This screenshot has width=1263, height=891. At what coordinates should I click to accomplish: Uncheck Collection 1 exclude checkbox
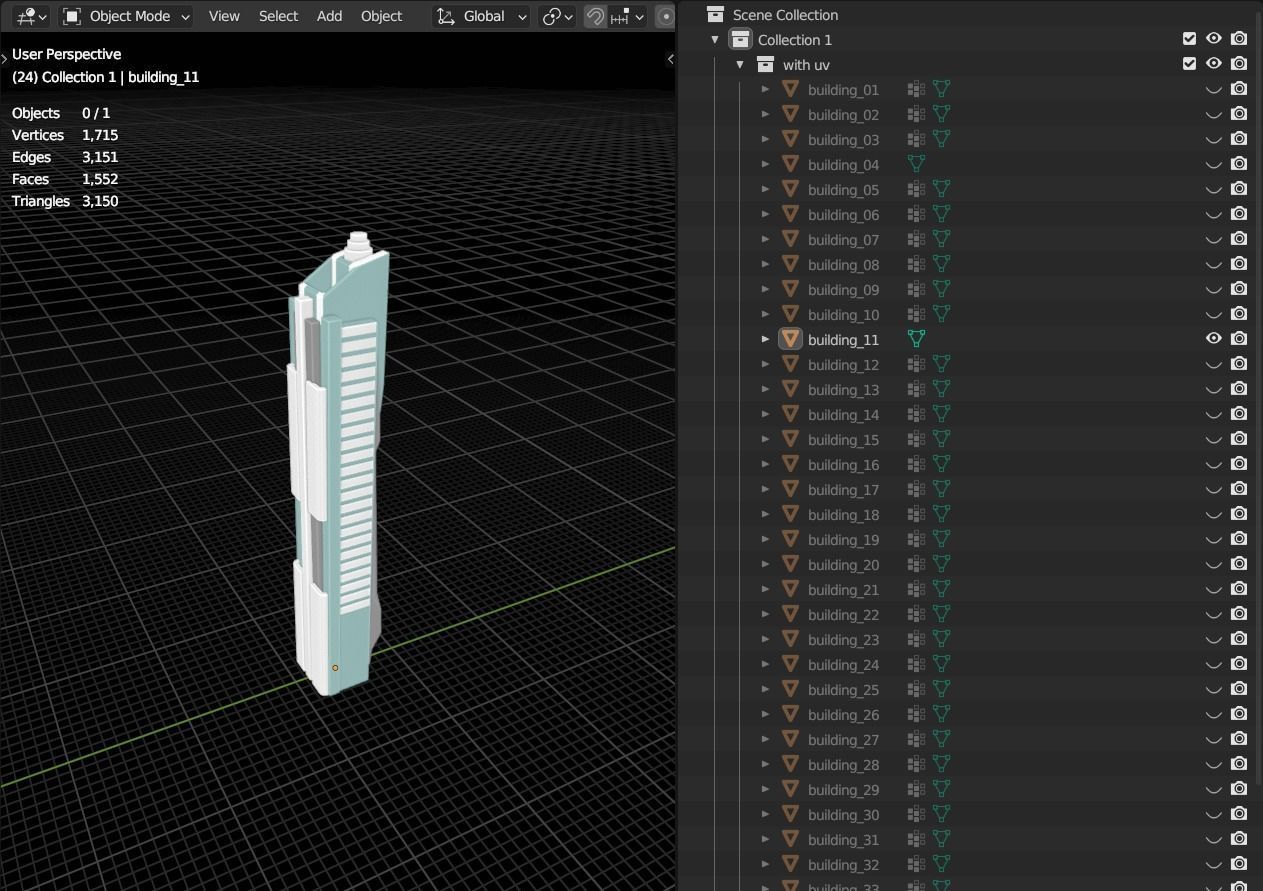(x=1189, y=39)
